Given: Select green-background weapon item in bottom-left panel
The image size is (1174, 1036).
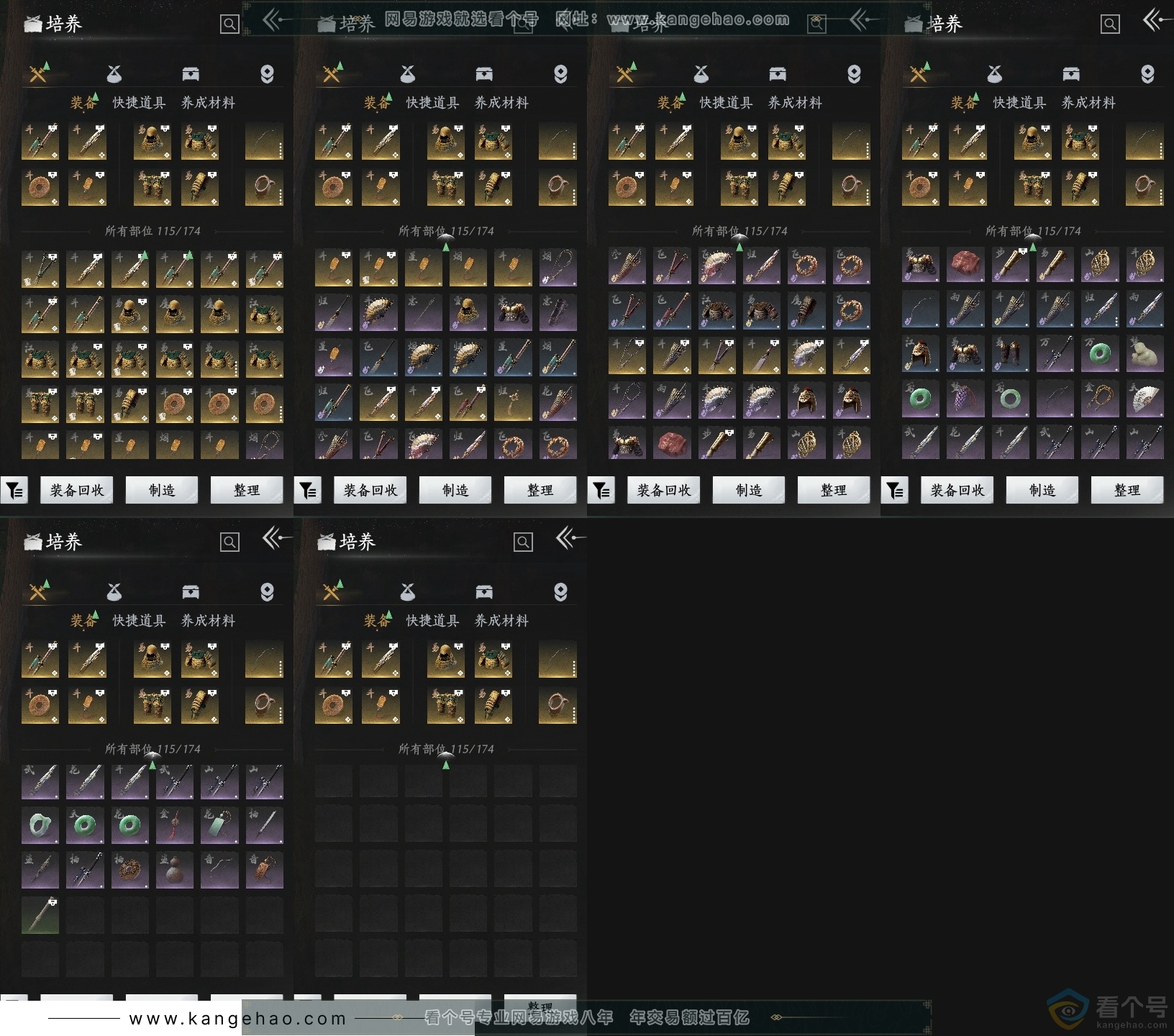Looking at the screenshot, I should [x=40, y=915].
